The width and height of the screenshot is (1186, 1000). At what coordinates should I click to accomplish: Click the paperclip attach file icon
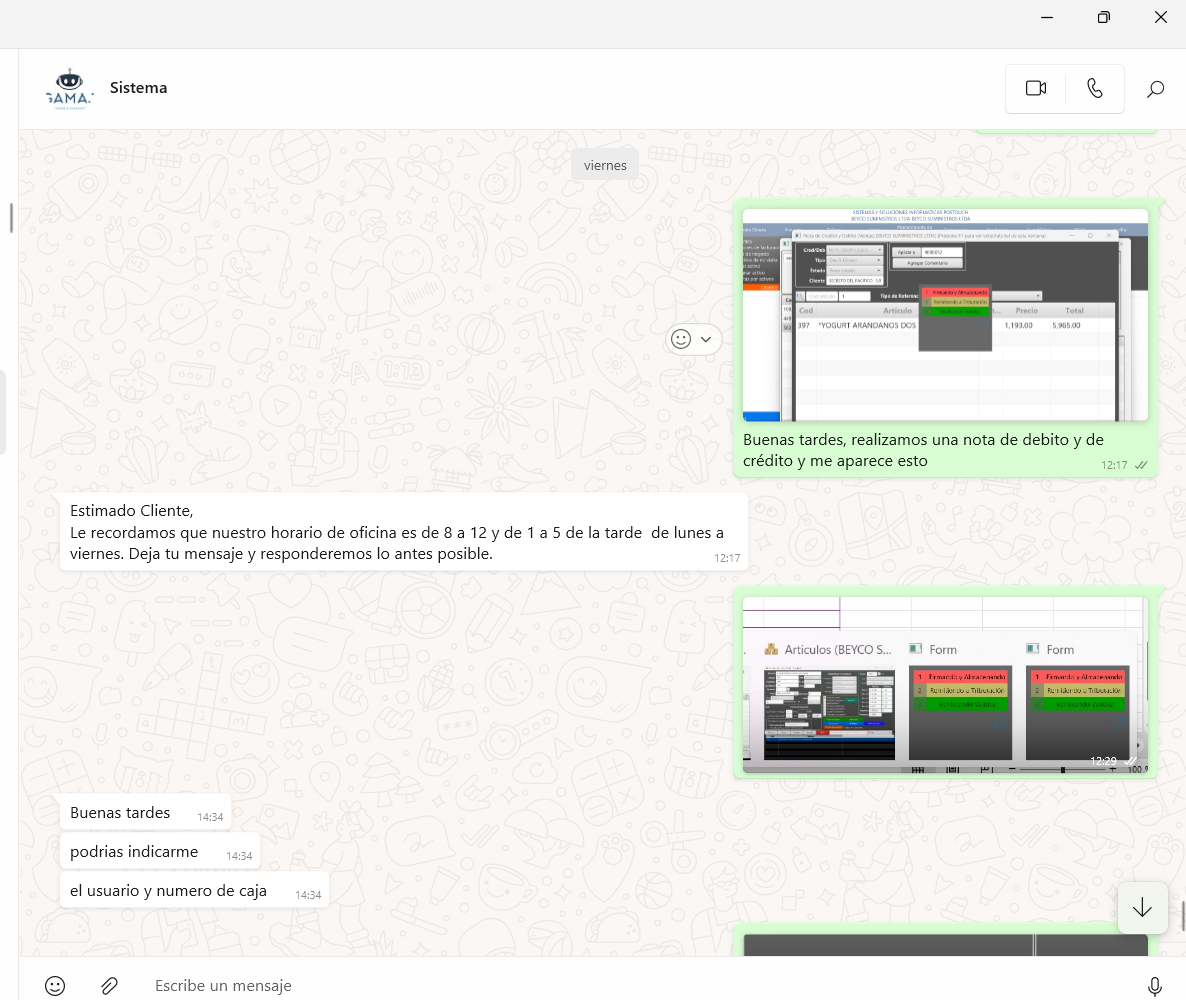click(x=110, y=985)
